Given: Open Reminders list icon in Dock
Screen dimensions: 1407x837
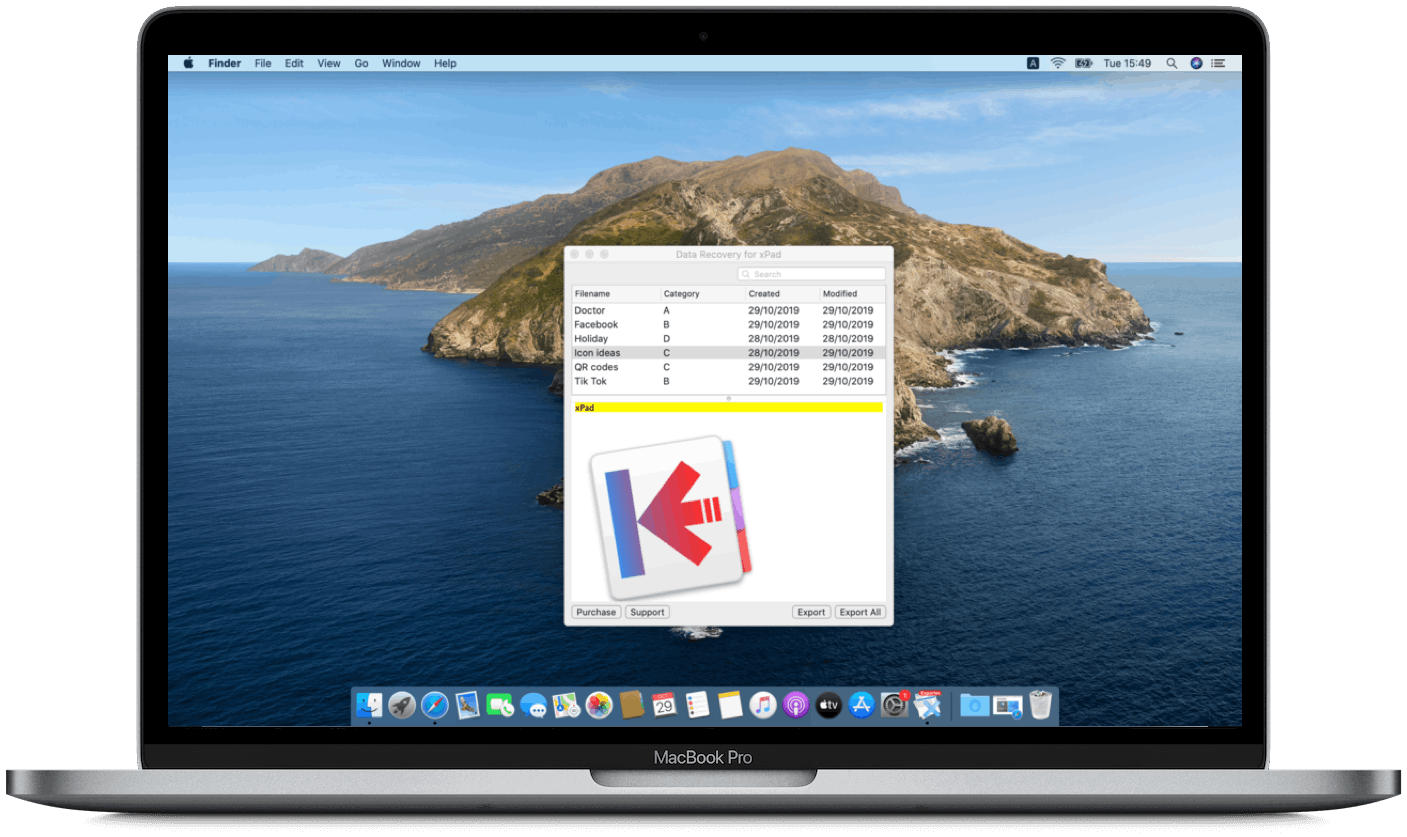Looking at the screenshot, I should [x=697, y=706].
